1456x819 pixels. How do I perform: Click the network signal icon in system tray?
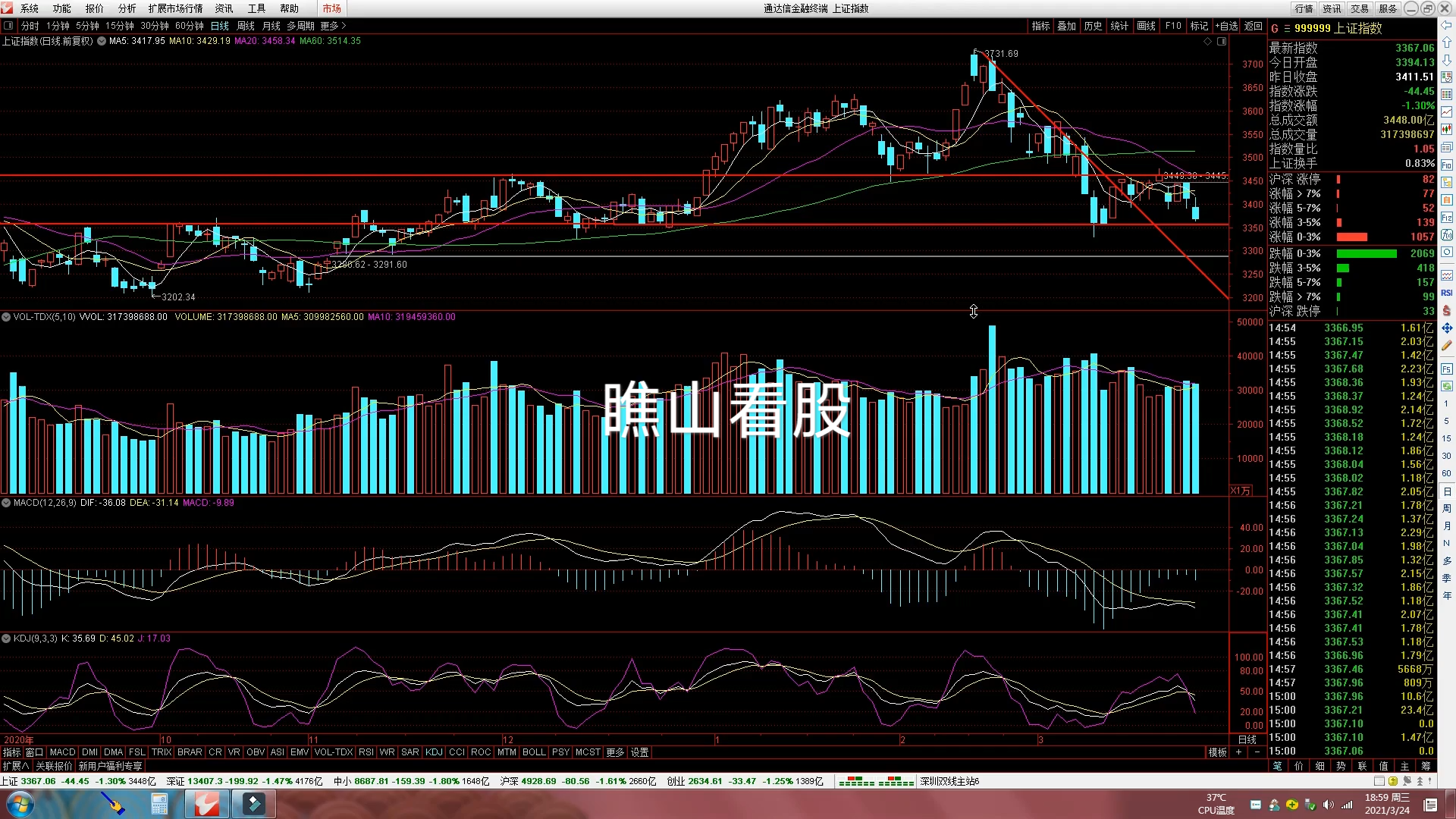(x=1347, y=805)
